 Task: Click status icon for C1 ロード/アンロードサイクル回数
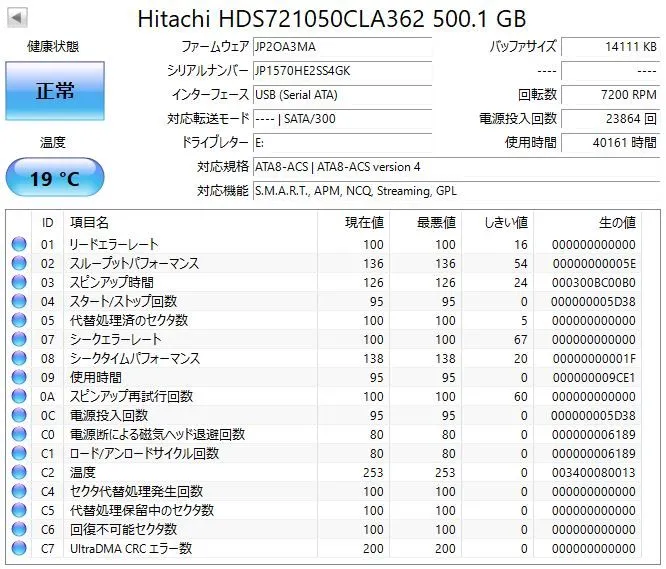click(19, 453)
